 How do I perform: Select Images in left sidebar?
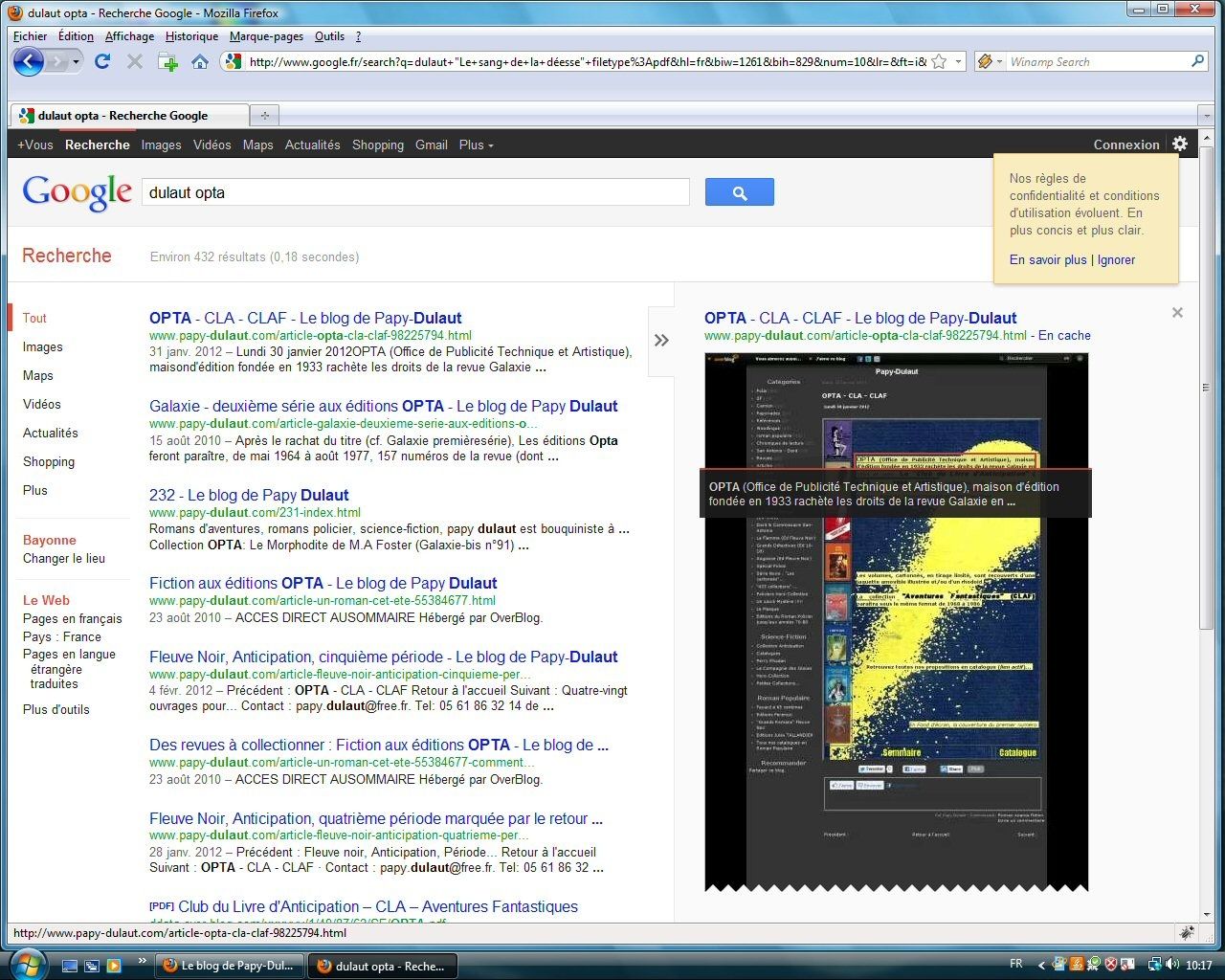tap(42, 346)
